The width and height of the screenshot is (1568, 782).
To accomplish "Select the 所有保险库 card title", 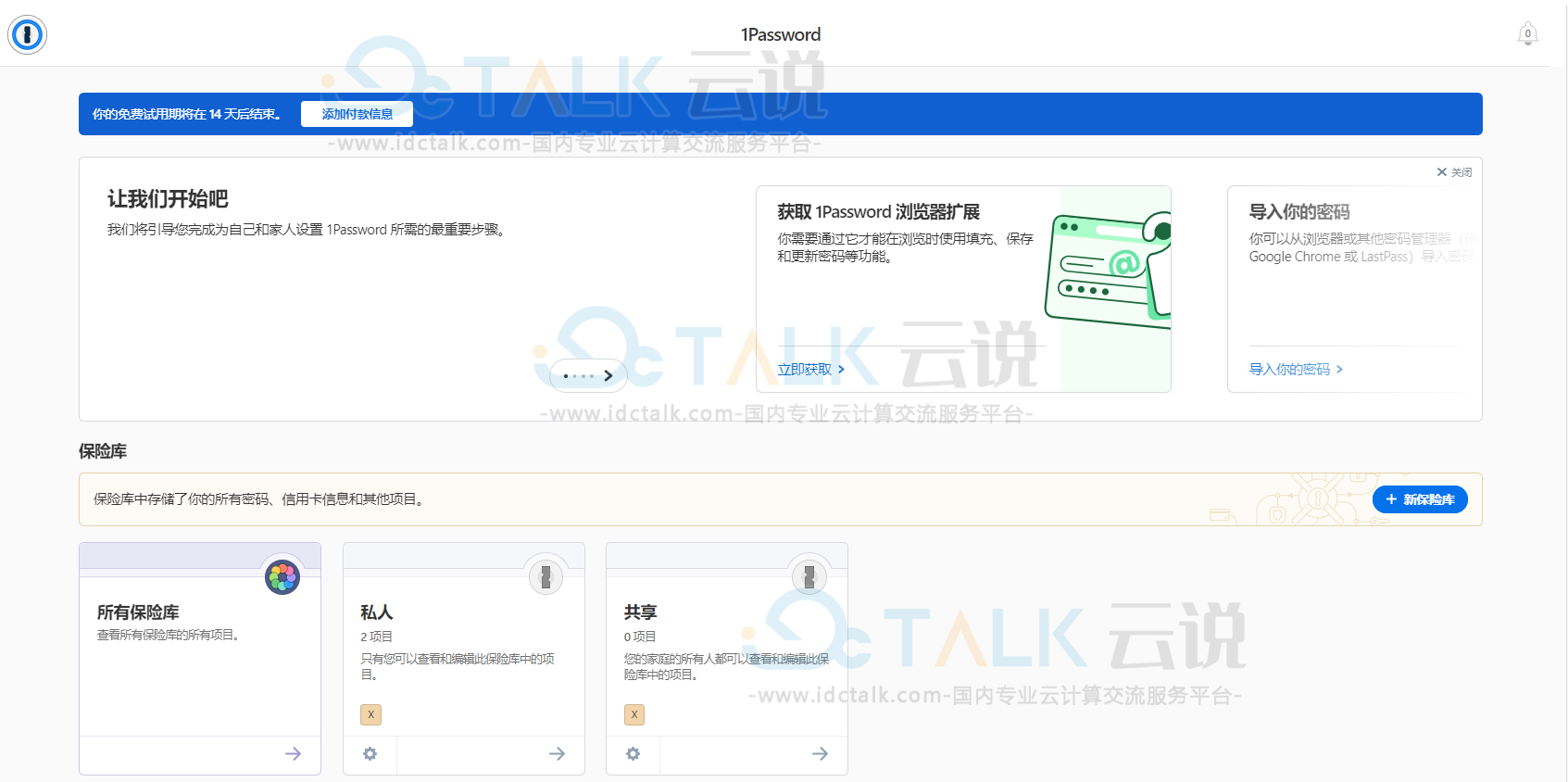I will pyautogui.click(x=138, y=612).
